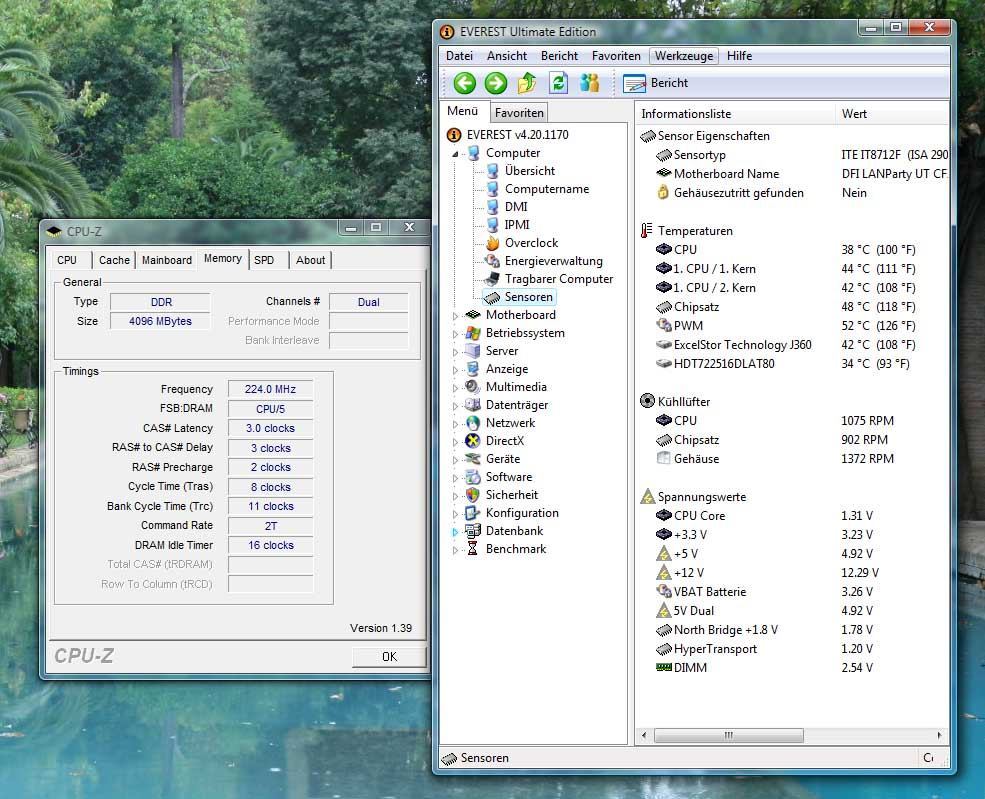The image size is (985, 799).
Task: Click the Energieverwaltung icon in tree
Action: pyautogui.click(x=492, y=261)
